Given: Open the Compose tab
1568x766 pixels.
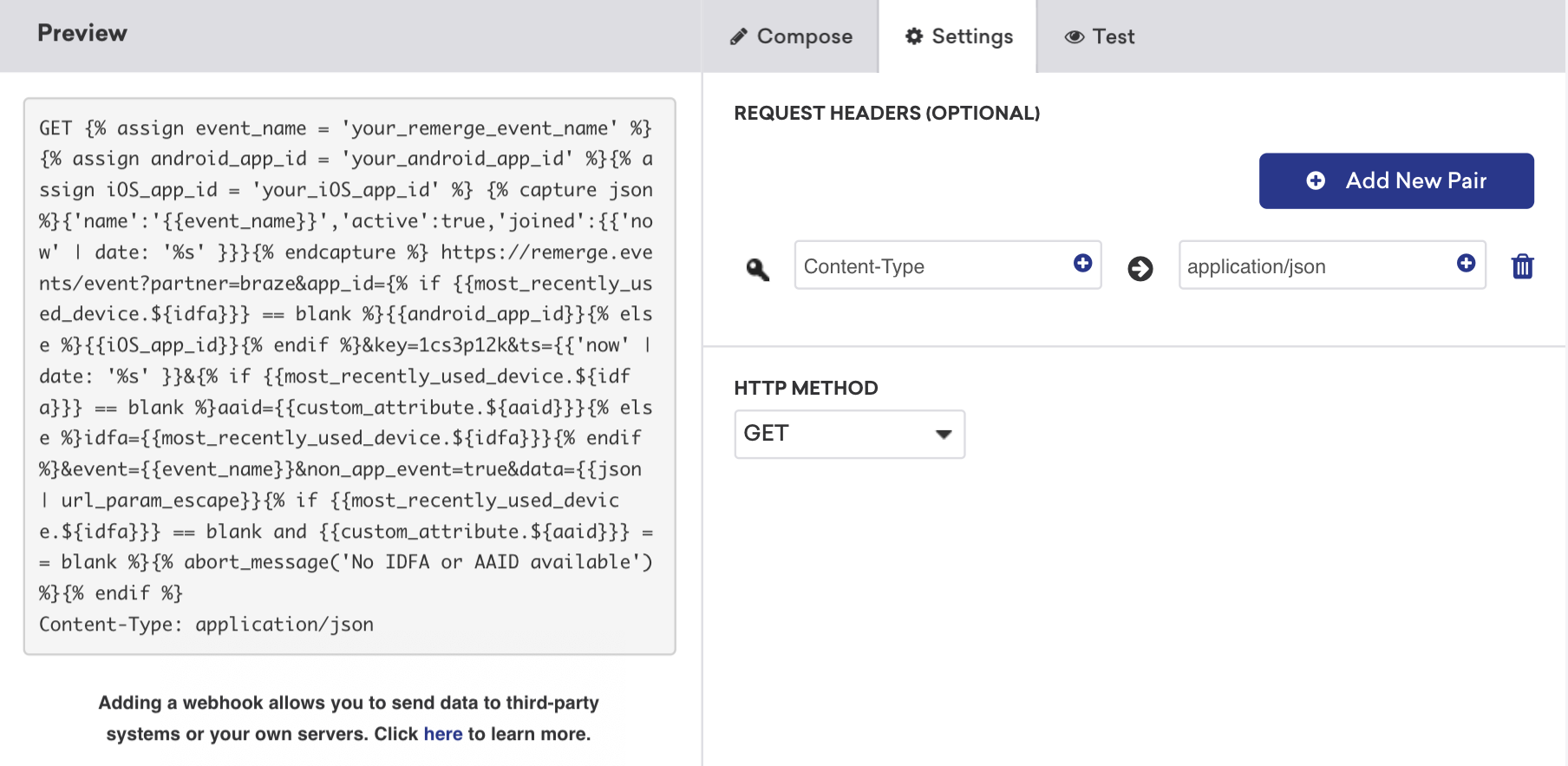Looking at the screenshot, I should pyautogui.click(x=791, y=36).
